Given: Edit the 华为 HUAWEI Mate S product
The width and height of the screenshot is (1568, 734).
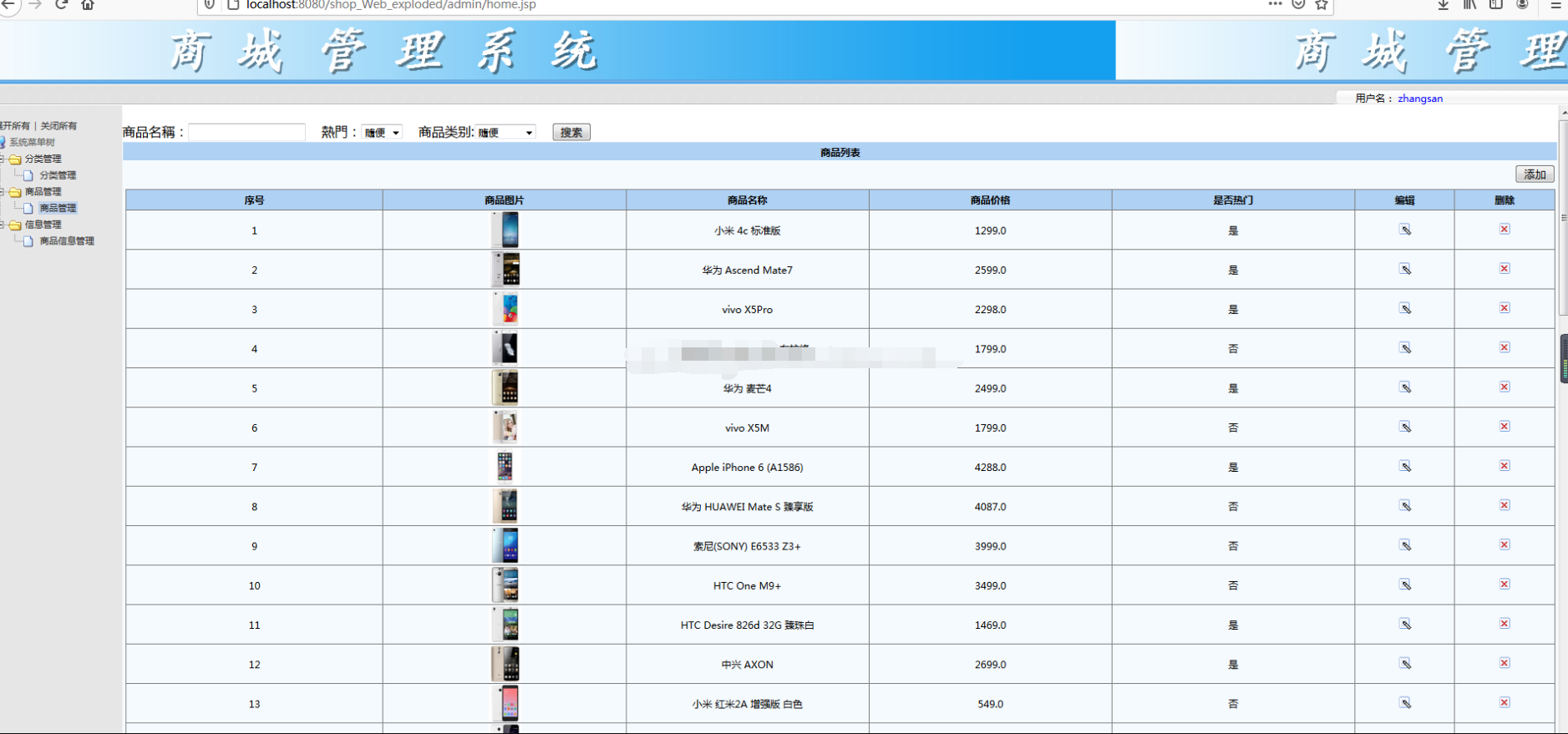Looking at the screenshot, I should pos(1405,505).
